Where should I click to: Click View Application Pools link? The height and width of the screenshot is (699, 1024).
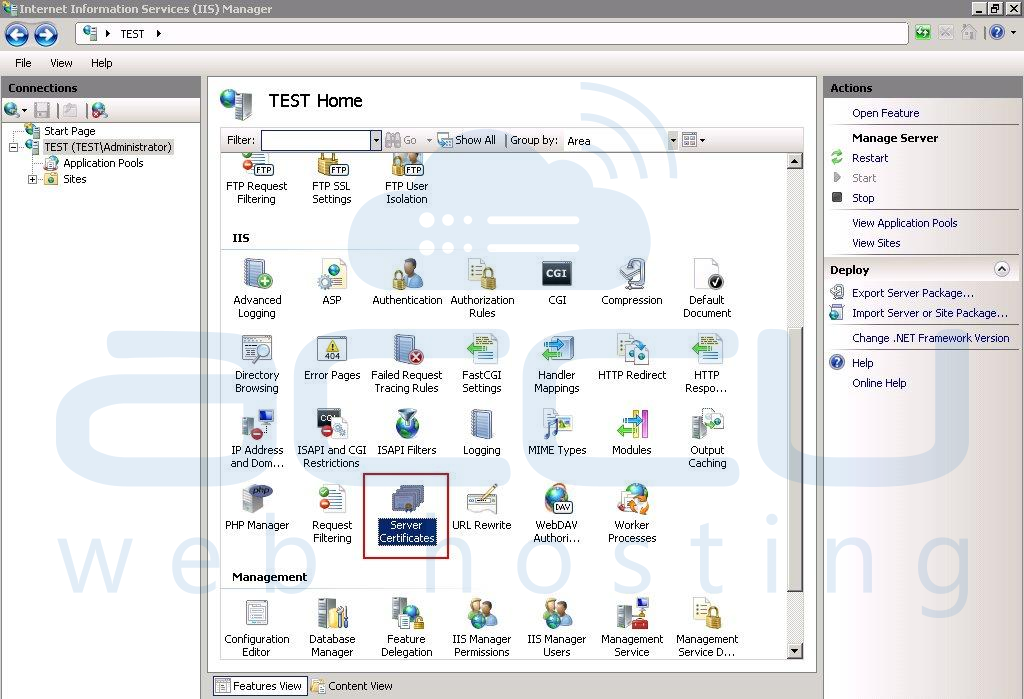904,223
